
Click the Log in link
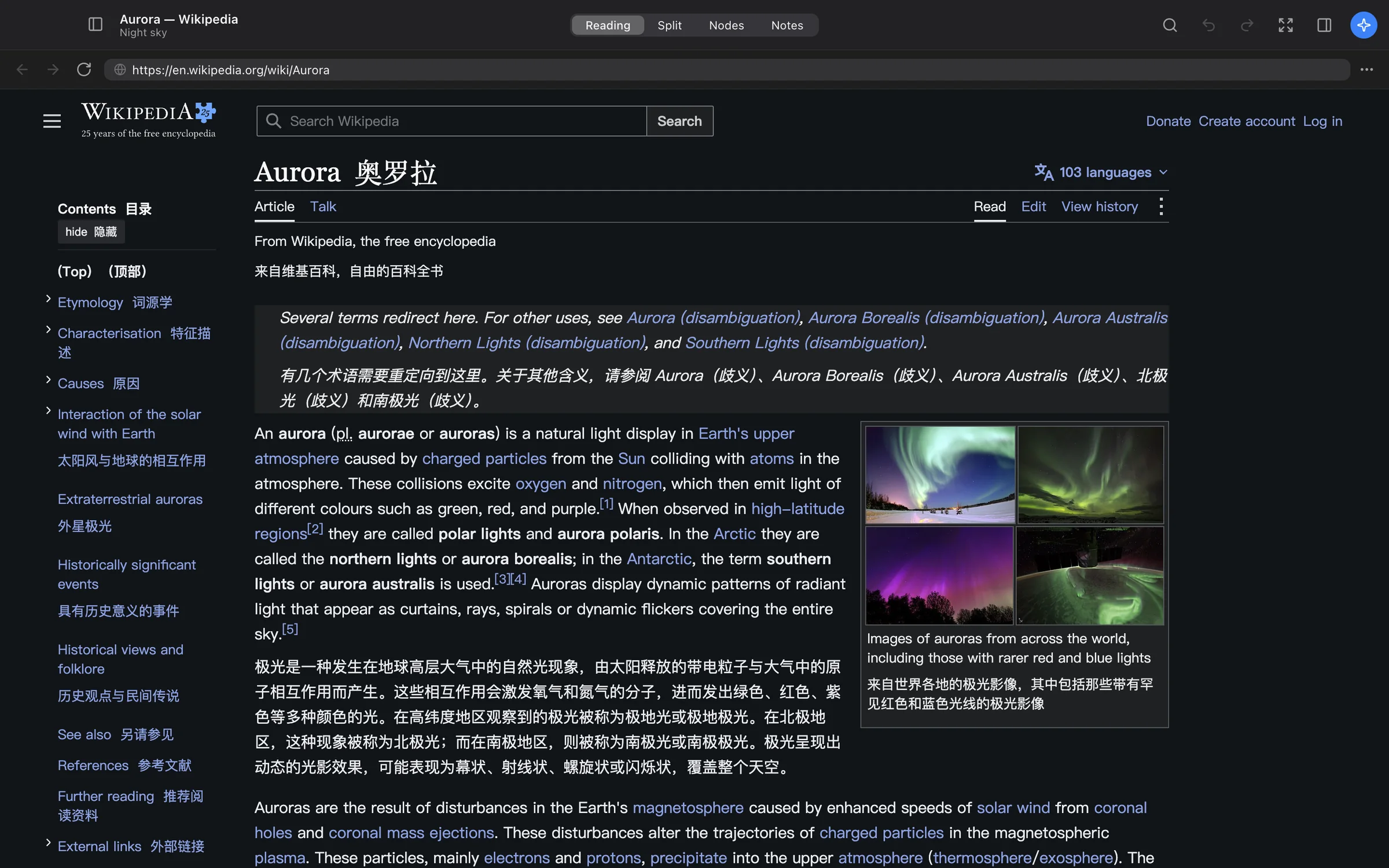point(1322,121)
